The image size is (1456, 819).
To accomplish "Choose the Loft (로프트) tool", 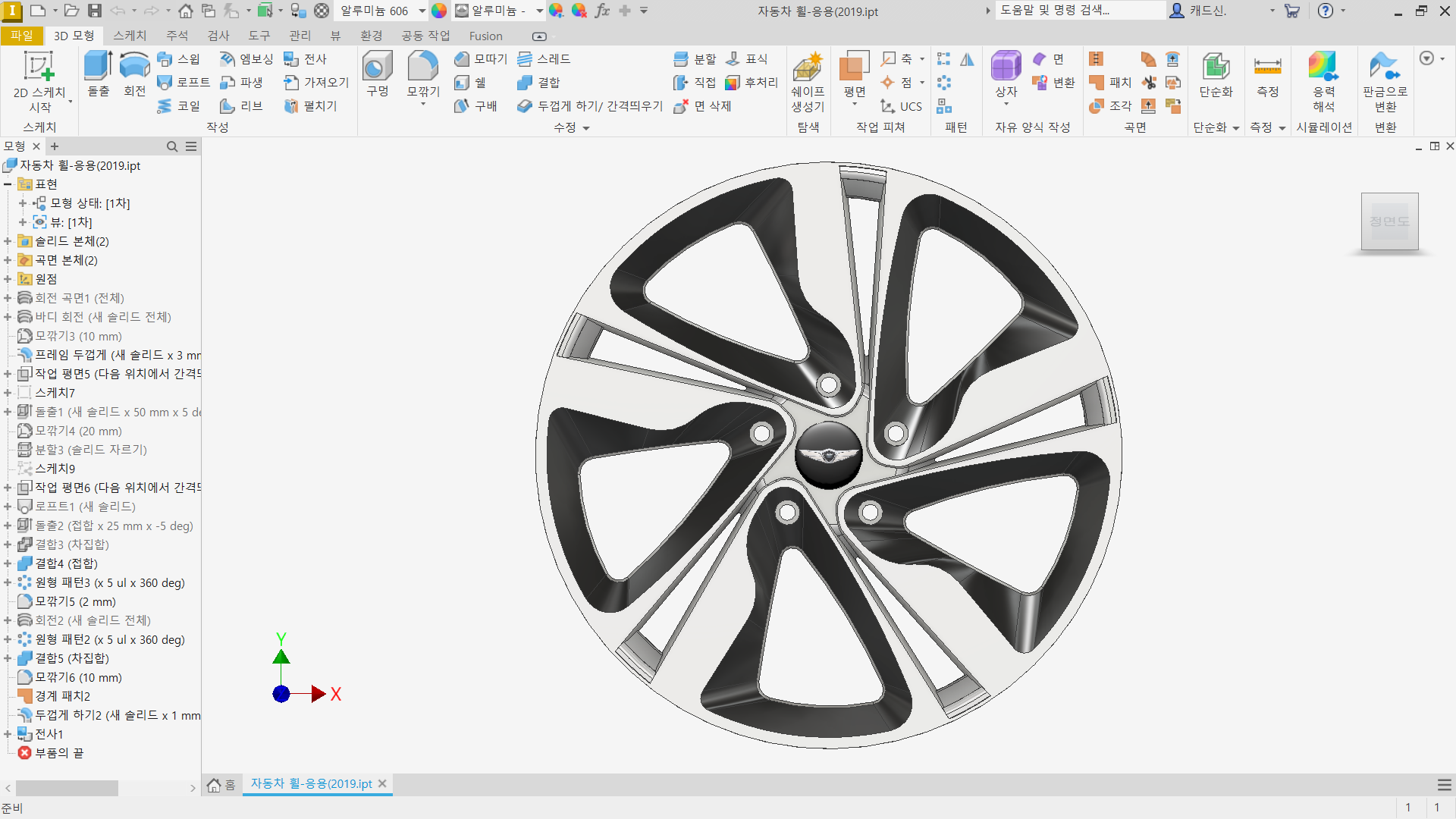I will point(184,83).
